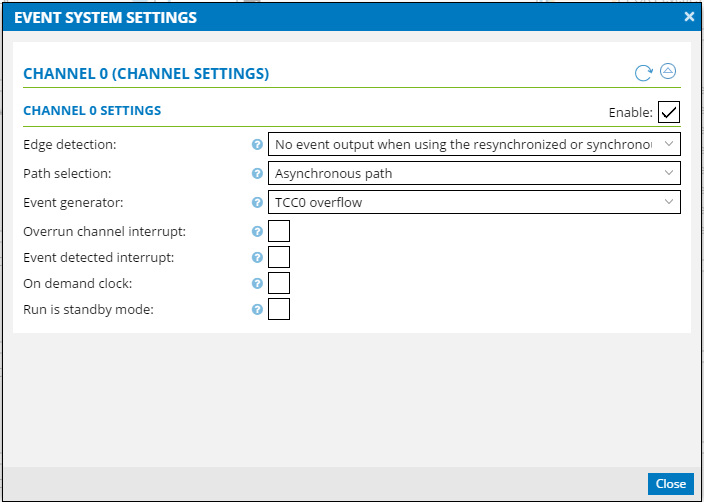Uncheck the Channel 0 Enable checkbox
The image size is (704, 502).
point(669,112)
